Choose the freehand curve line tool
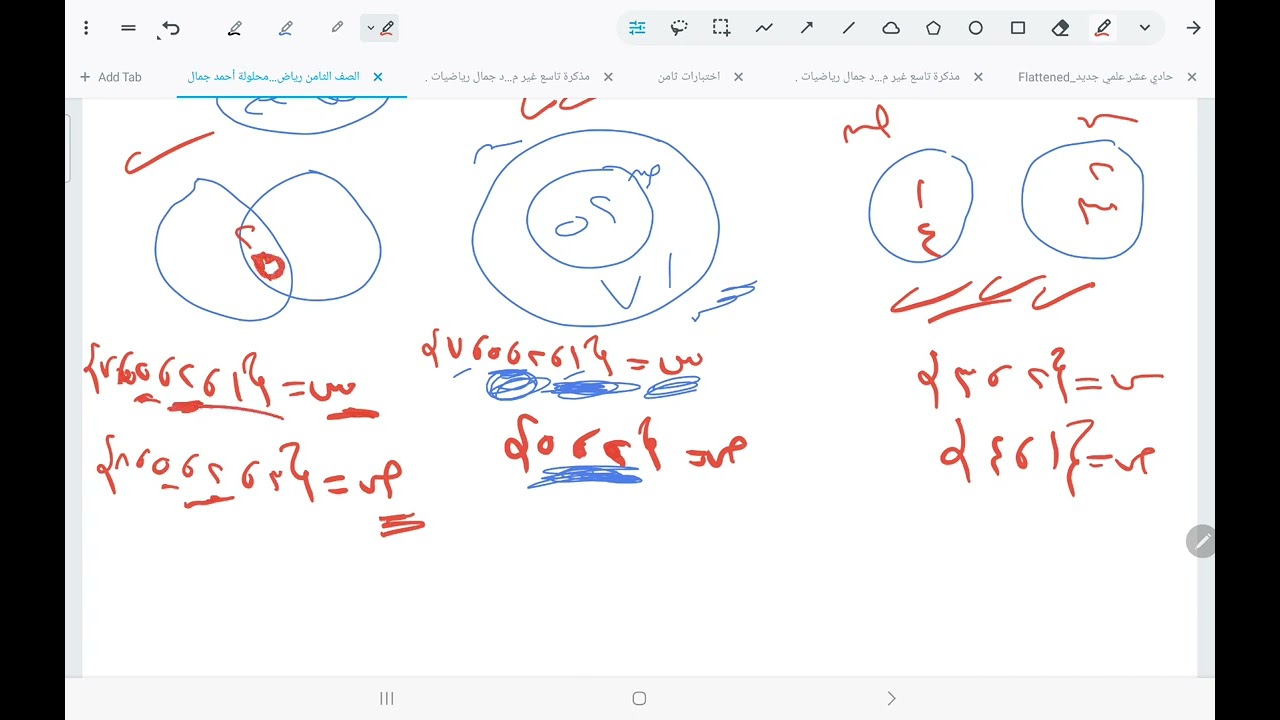Image resolution: width=1280 pixels, height=720 pixels. coord(764,28)
